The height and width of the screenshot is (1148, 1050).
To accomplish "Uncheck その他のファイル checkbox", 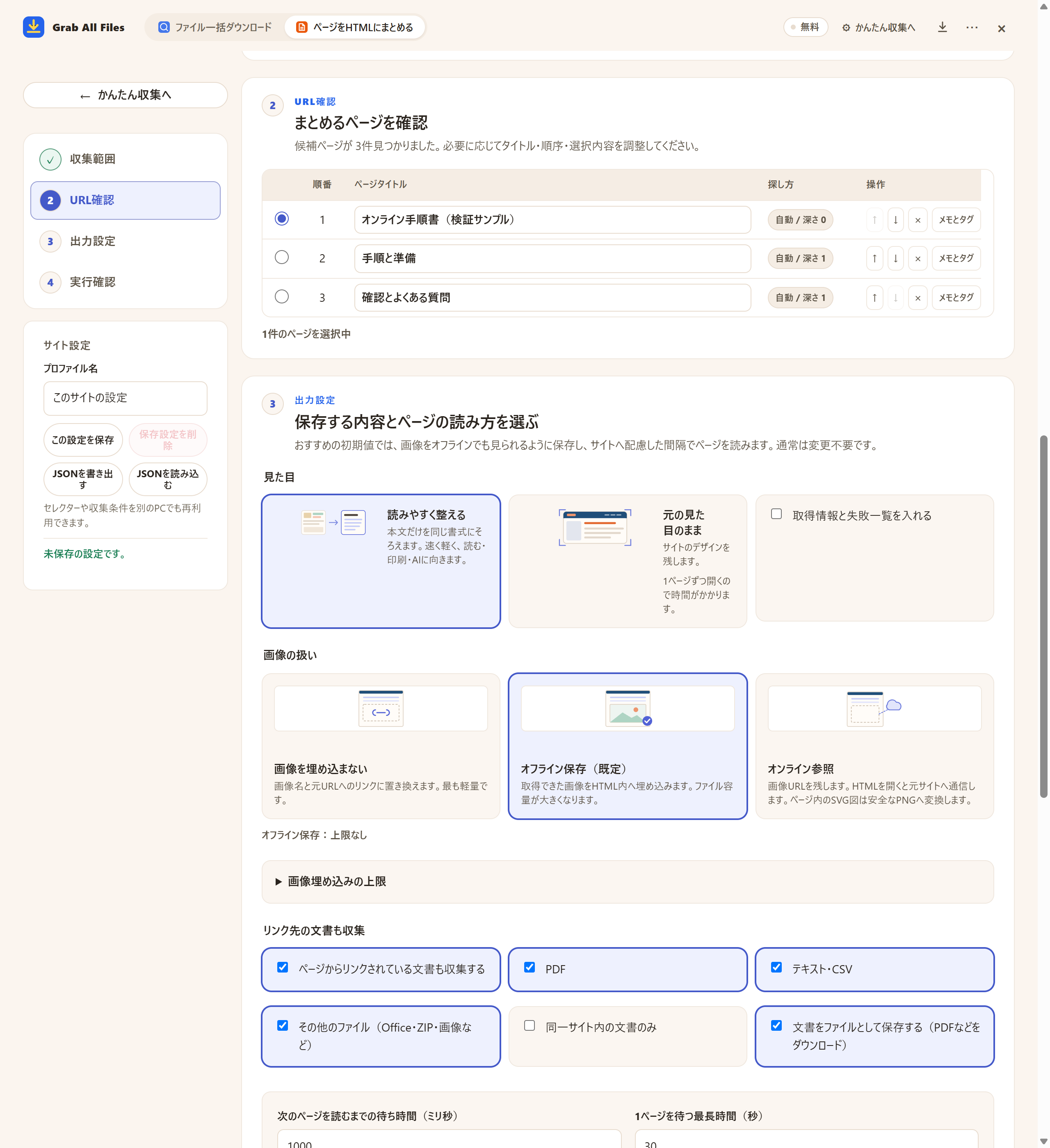I will [283, 1025].
